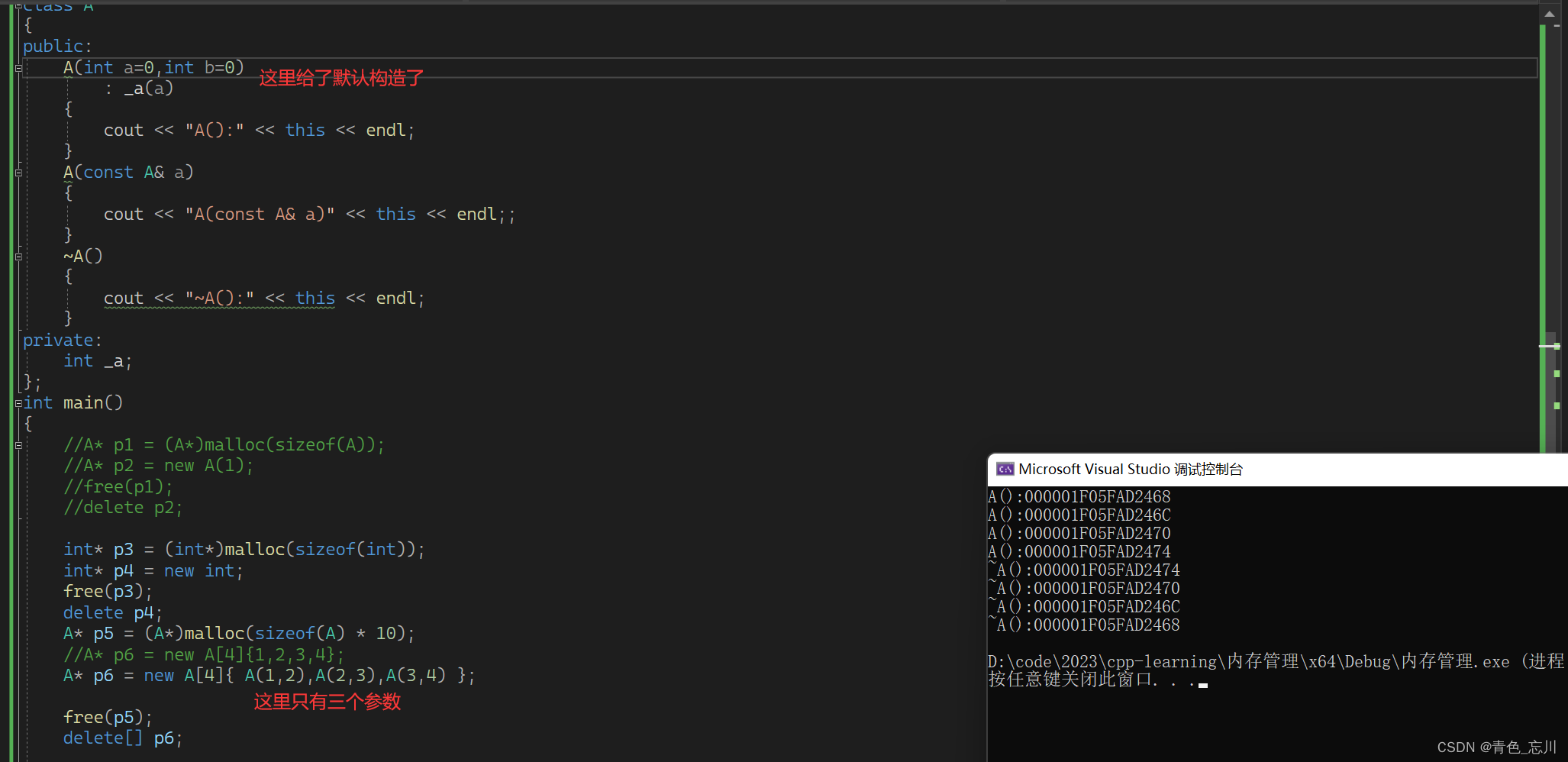The image size is (1568, 762).
Task: Collapse the commented //A* p1 block
Action: click(x=18, y=445)
